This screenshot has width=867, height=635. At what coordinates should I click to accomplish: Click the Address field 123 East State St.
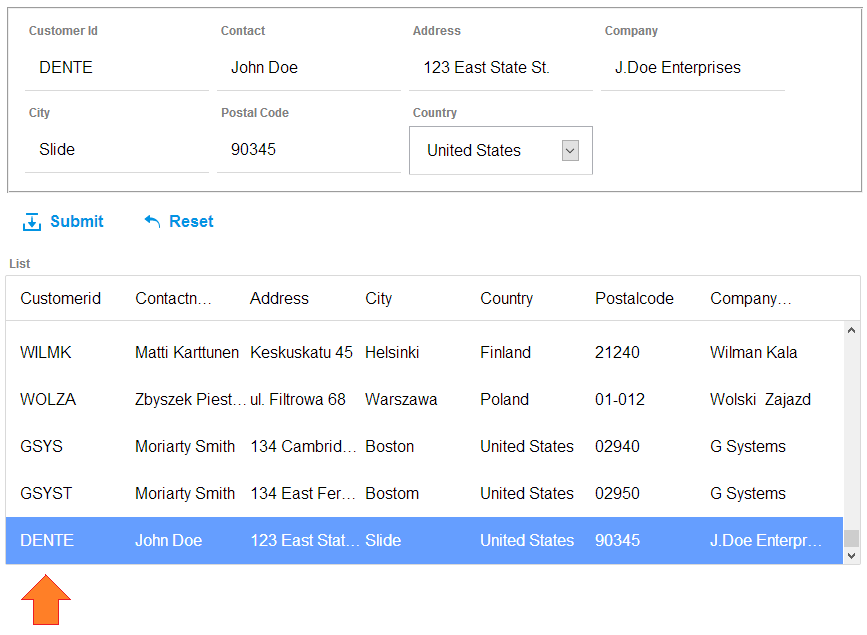click(x=500, y=67)
